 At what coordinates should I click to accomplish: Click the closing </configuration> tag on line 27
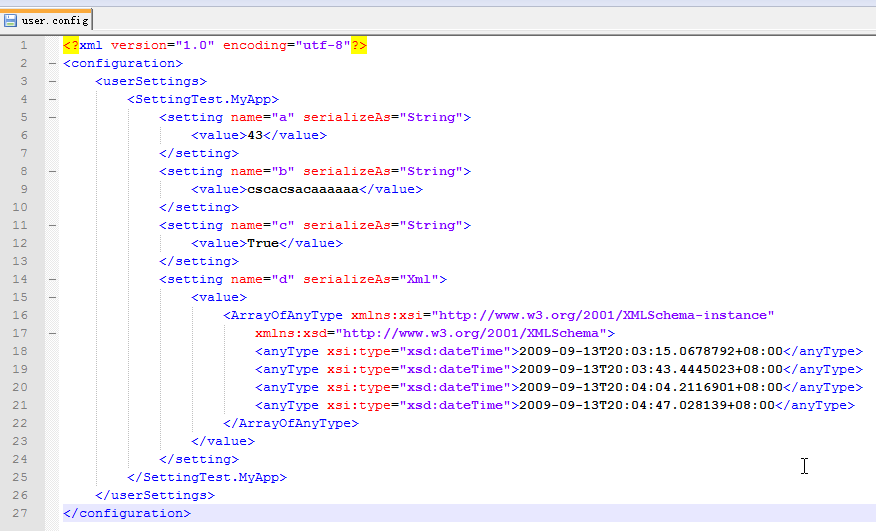[127, 513]
